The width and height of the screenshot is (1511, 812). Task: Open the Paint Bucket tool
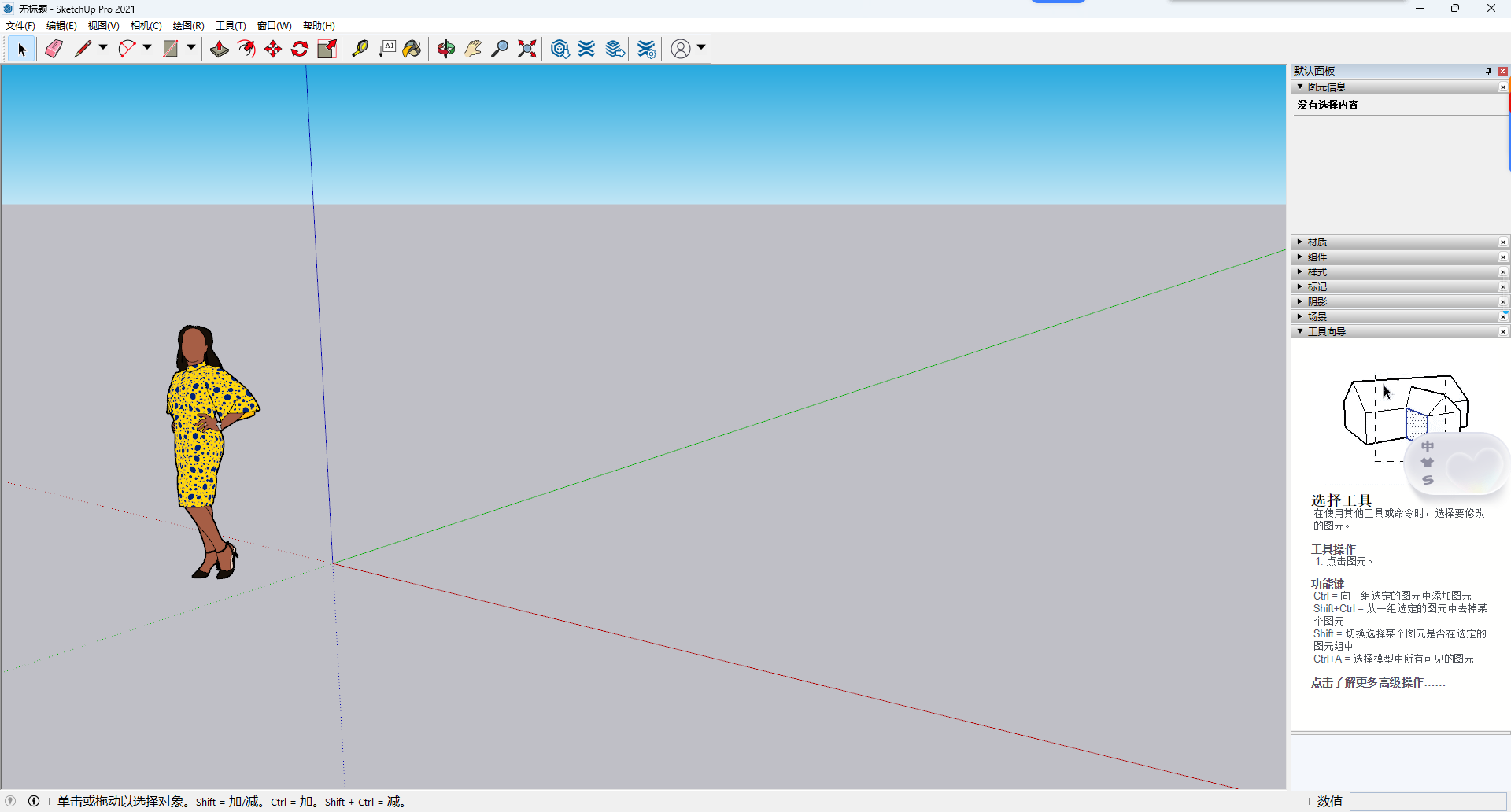pyautogui.click(x=412, y=48)
